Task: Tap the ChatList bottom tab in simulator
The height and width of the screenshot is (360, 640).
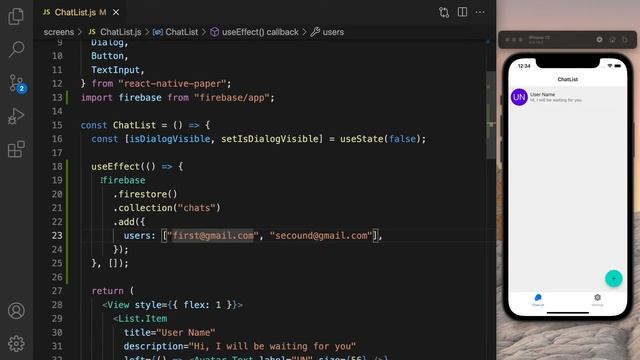Action: point(538,300)
